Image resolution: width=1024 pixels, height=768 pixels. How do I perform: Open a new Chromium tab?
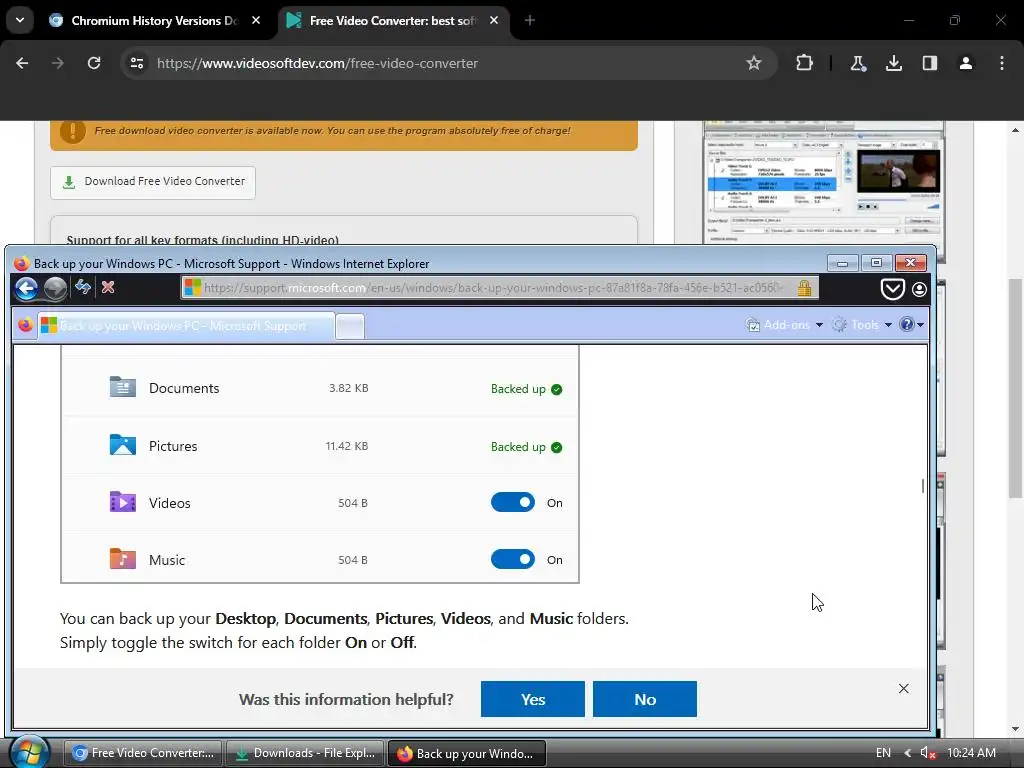530,20
